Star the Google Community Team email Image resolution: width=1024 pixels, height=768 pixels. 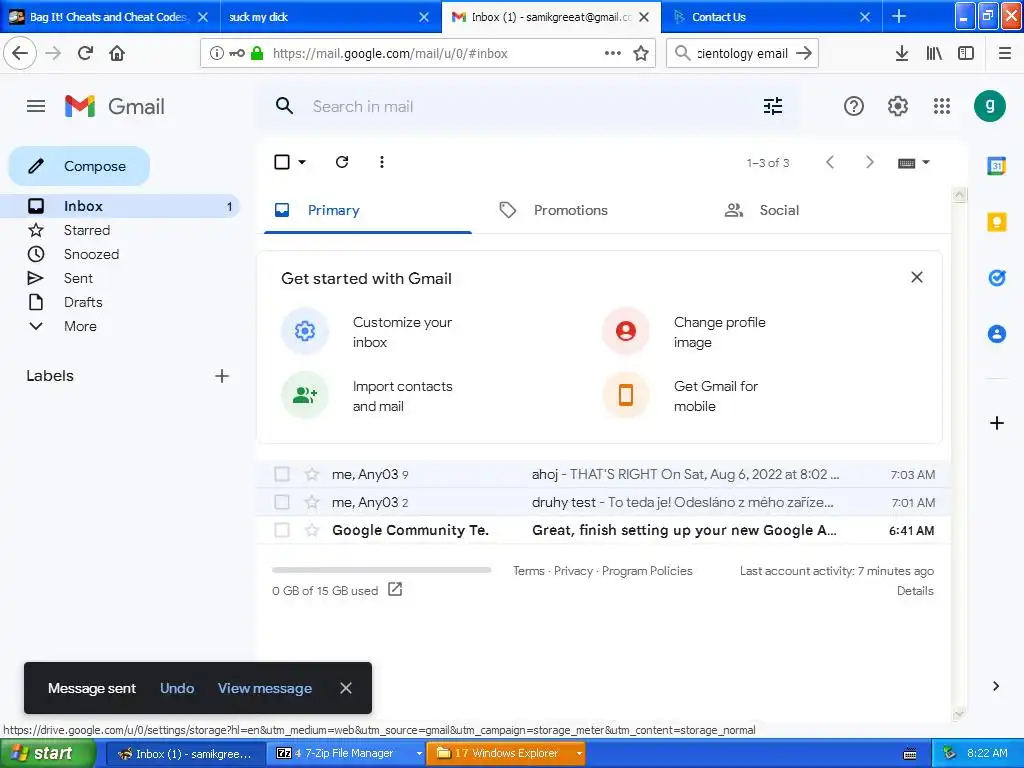click(312, 530)
